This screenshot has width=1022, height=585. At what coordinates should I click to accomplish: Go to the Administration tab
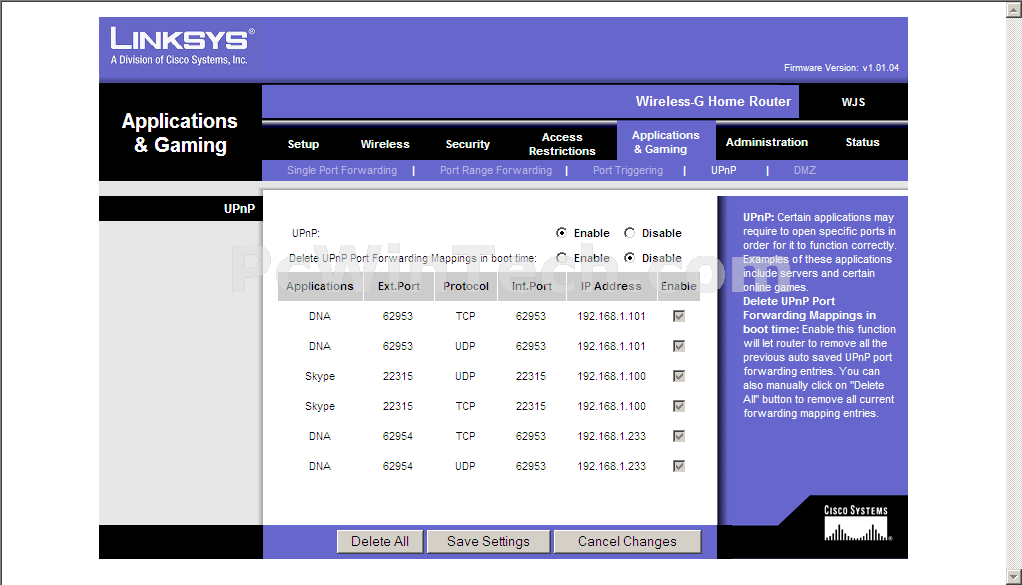[766, 142]
